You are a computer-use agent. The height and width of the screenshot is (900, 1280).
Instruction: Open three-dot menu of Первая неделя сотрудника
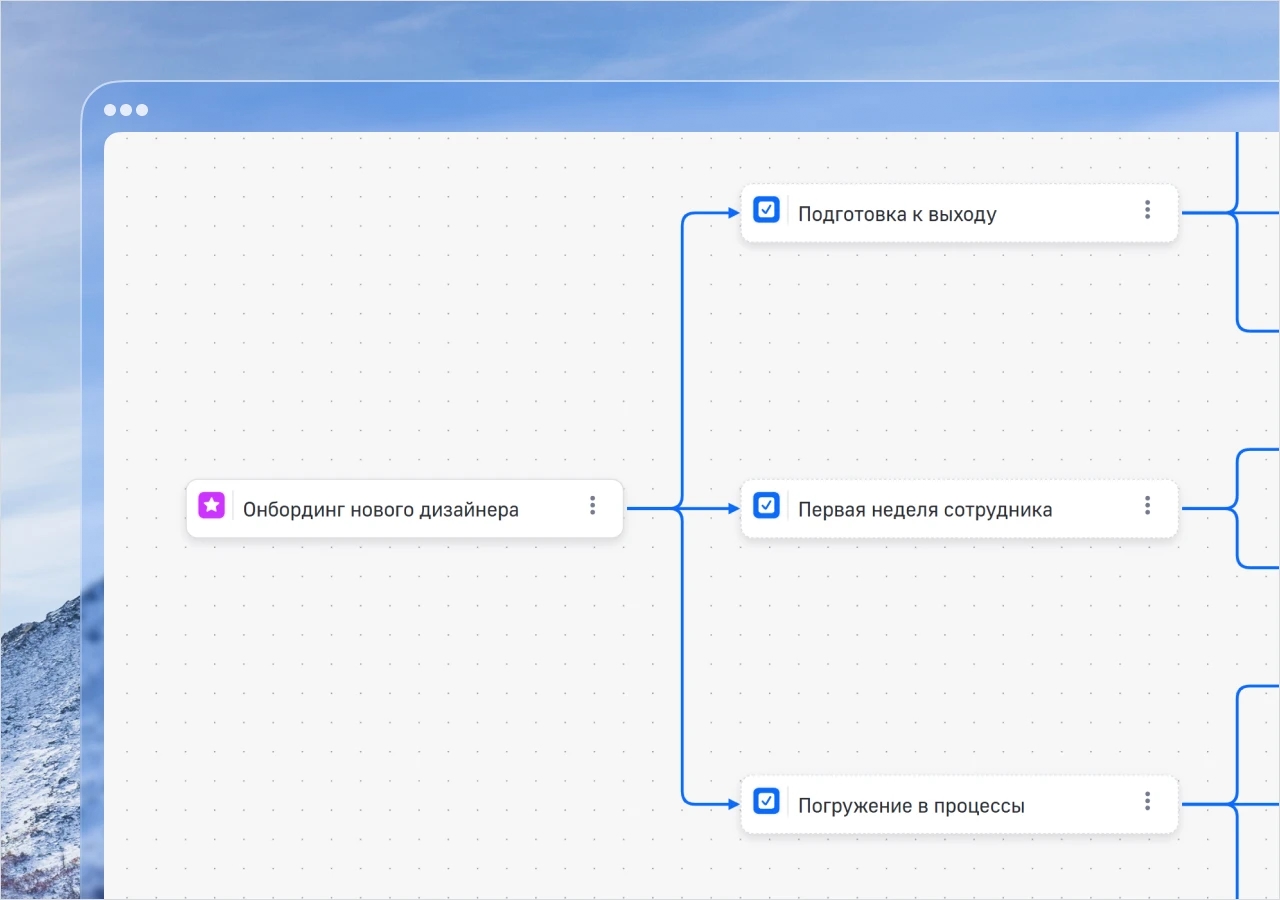[1147, 506]
